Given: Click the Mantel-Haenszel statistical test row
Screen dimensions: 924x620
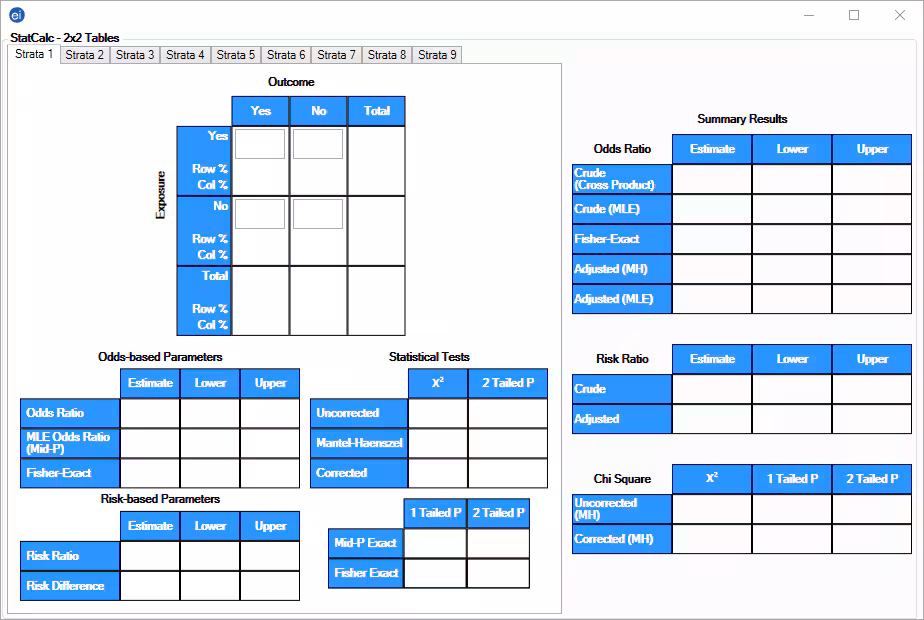Looking at the screenshot, I should (358, 442).
